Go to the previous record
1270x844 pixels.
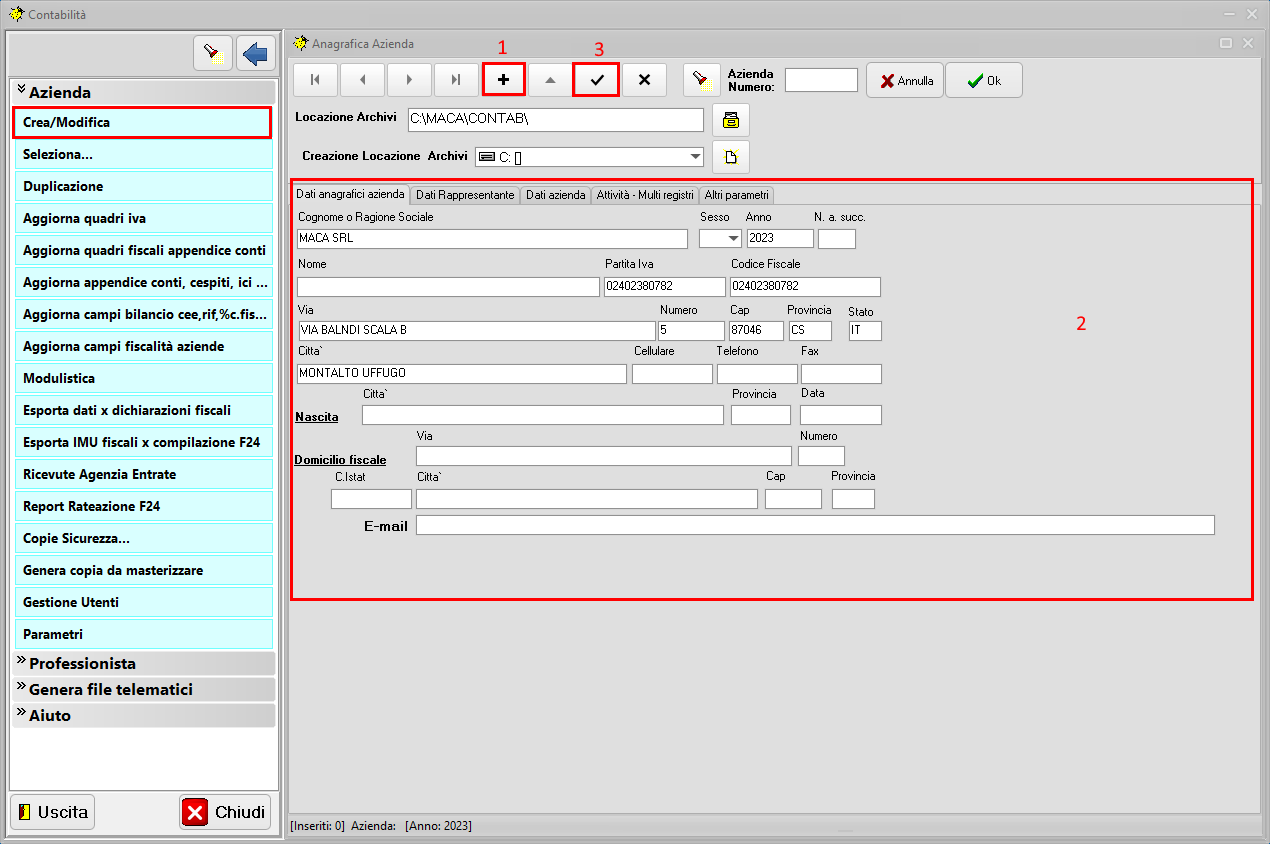[362, 80]
